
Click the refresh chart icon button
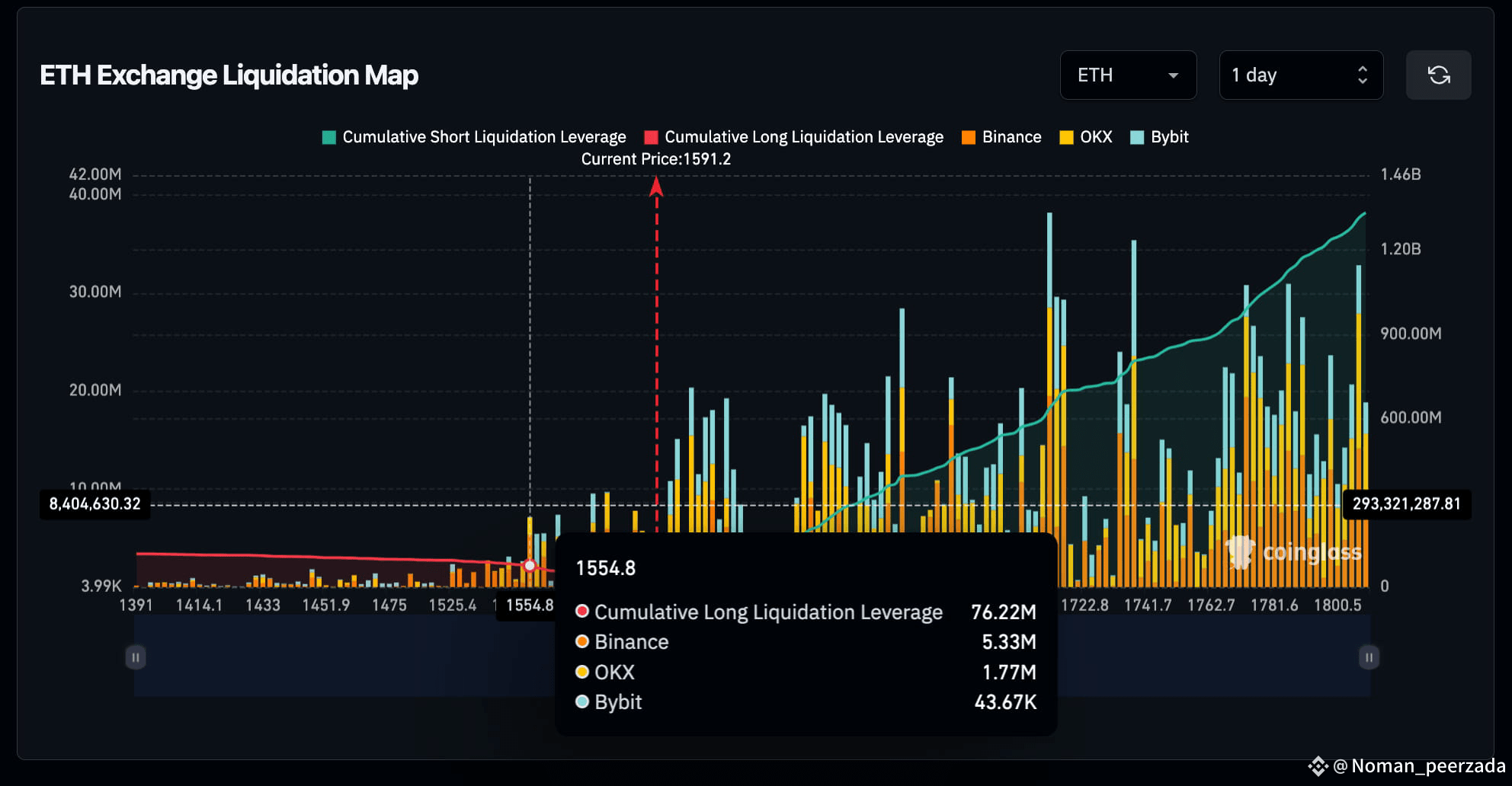(1438, 75)
